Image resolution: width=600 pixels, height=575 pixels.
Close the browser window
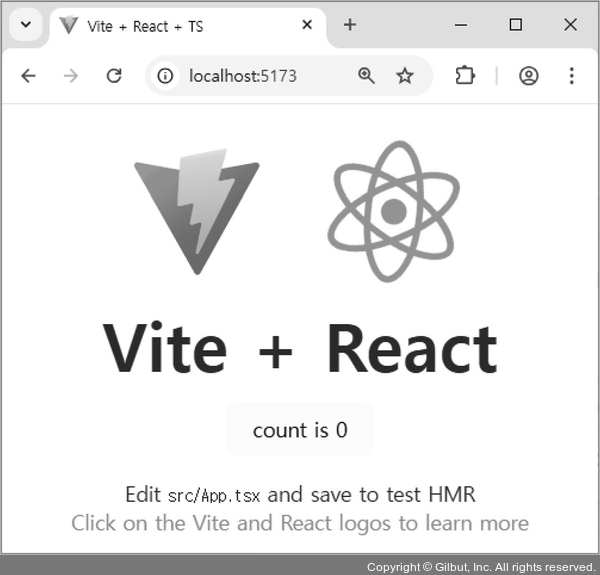coord(570,25)
